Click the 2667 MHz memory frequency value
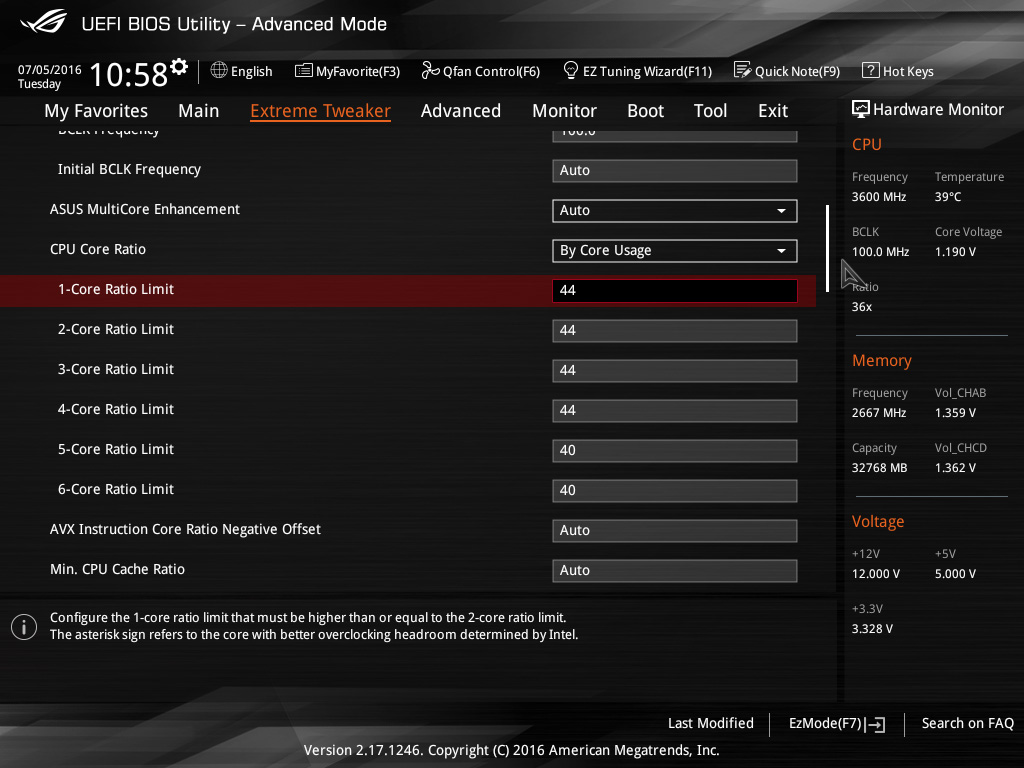Screen dimensions: 1024x768 879,413
